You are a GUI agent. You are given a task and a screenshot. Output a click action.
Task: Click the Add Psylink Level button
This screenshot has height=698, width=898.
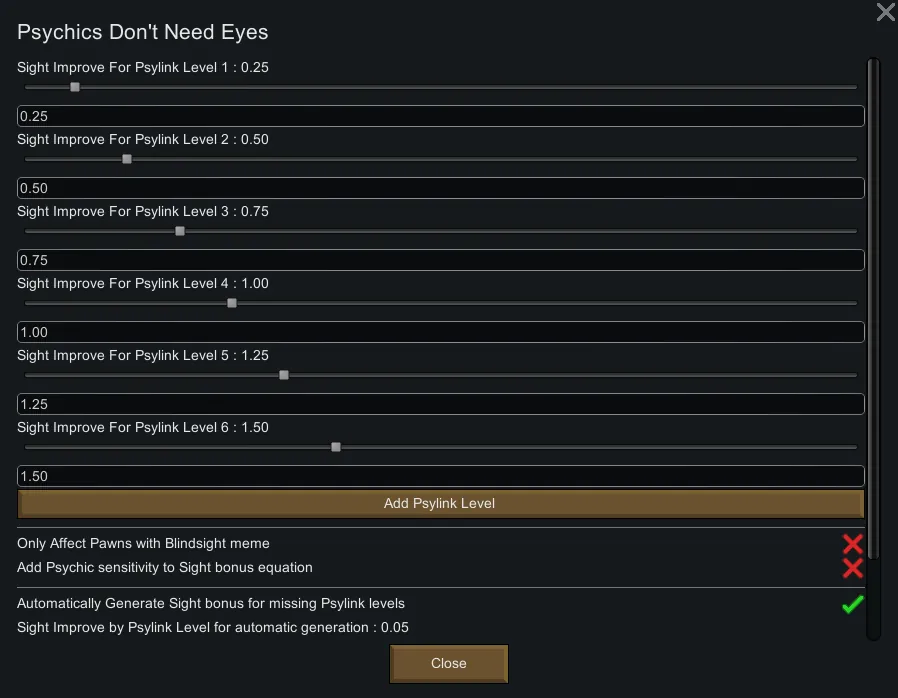pyautogui.click(x=440, y=503)
